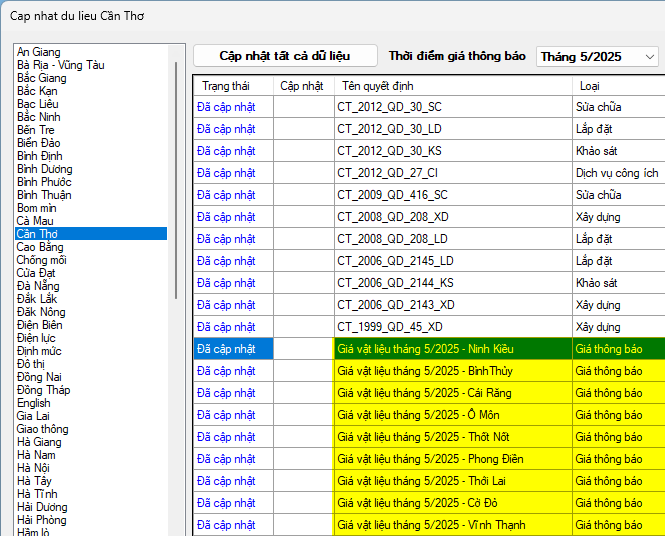Click the CT_2008_QD_208_LD row cell
Image resolution: width=665 pixels, height=536 pixels.
[453, 239]
